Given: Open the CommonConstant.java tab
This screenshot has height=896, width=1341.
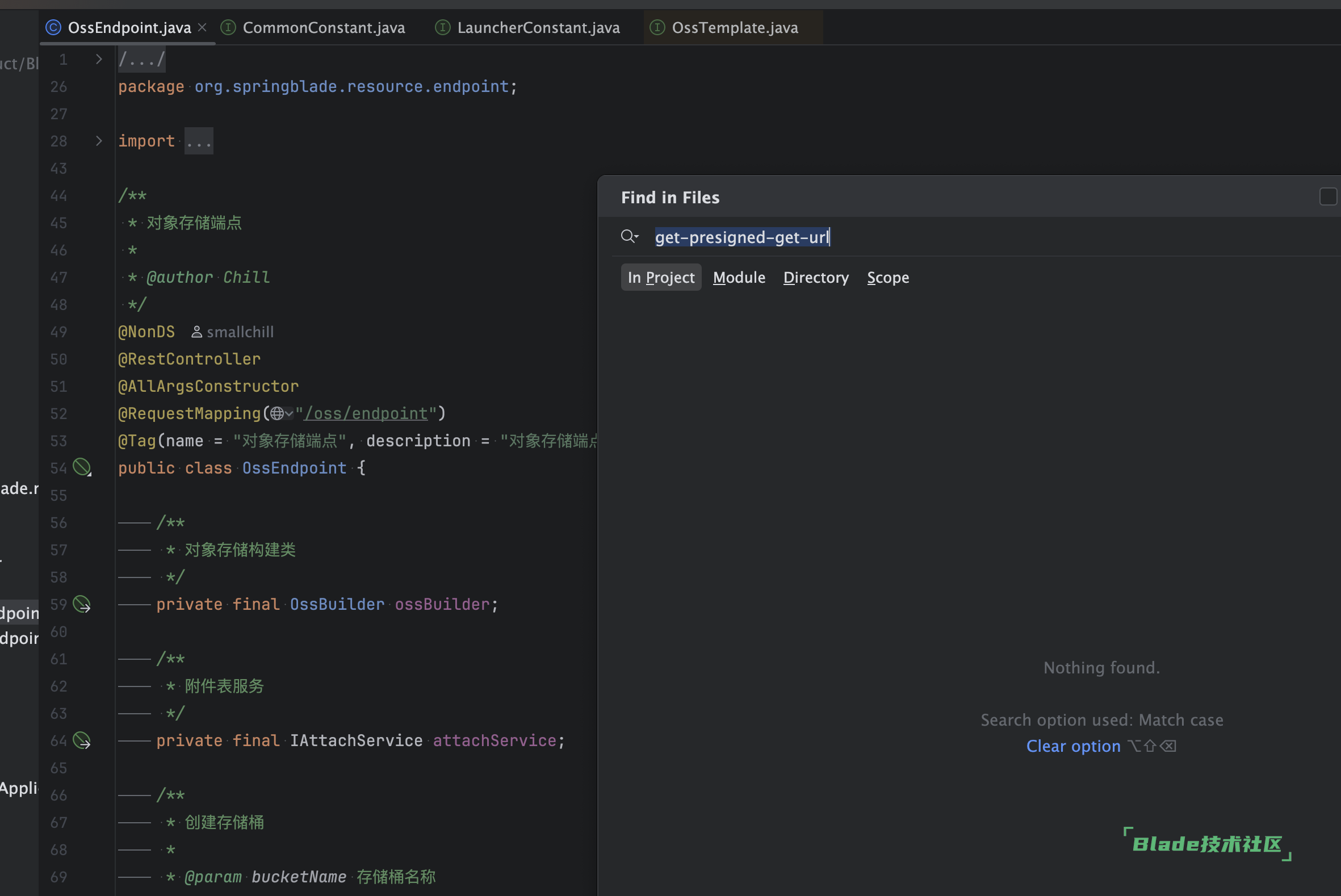Looking at the screenshot, I should pos(323,27).
